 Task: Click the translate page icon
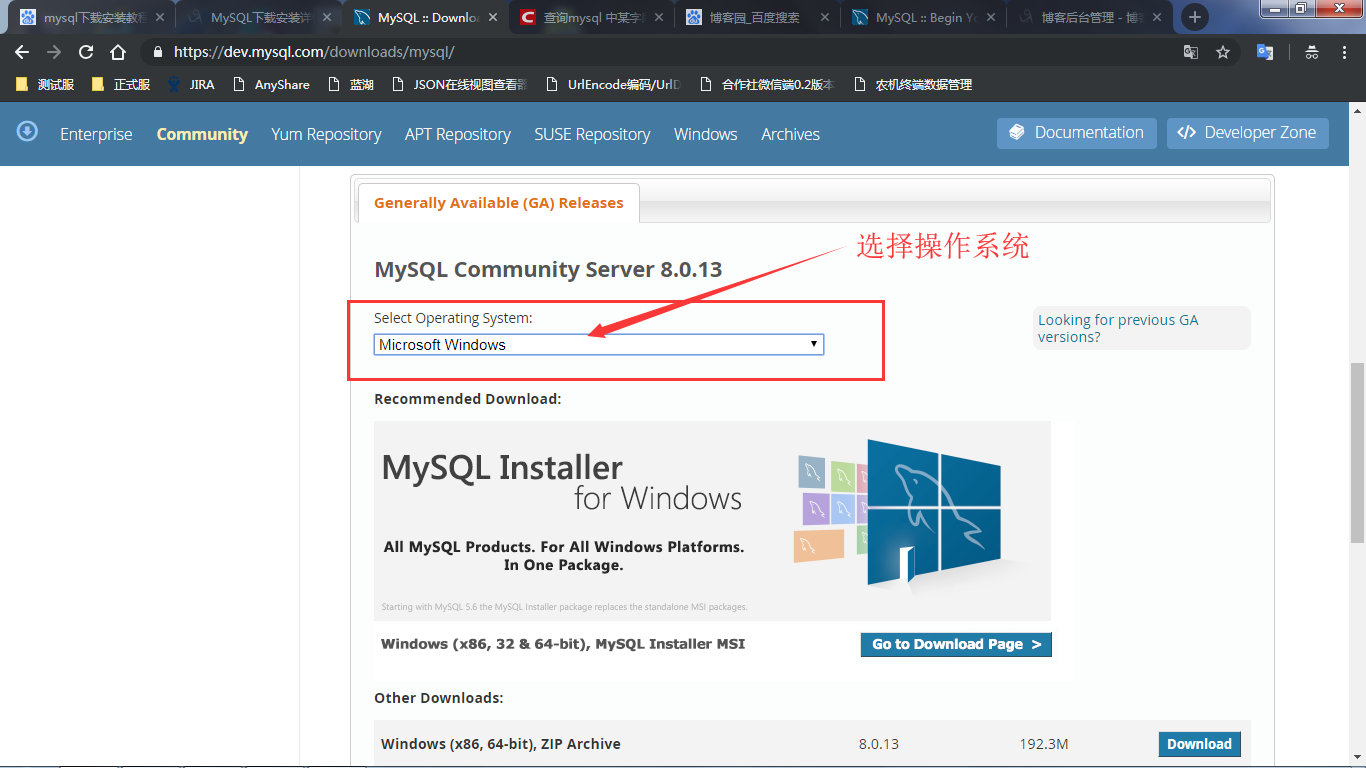(x=1190, y=52)
